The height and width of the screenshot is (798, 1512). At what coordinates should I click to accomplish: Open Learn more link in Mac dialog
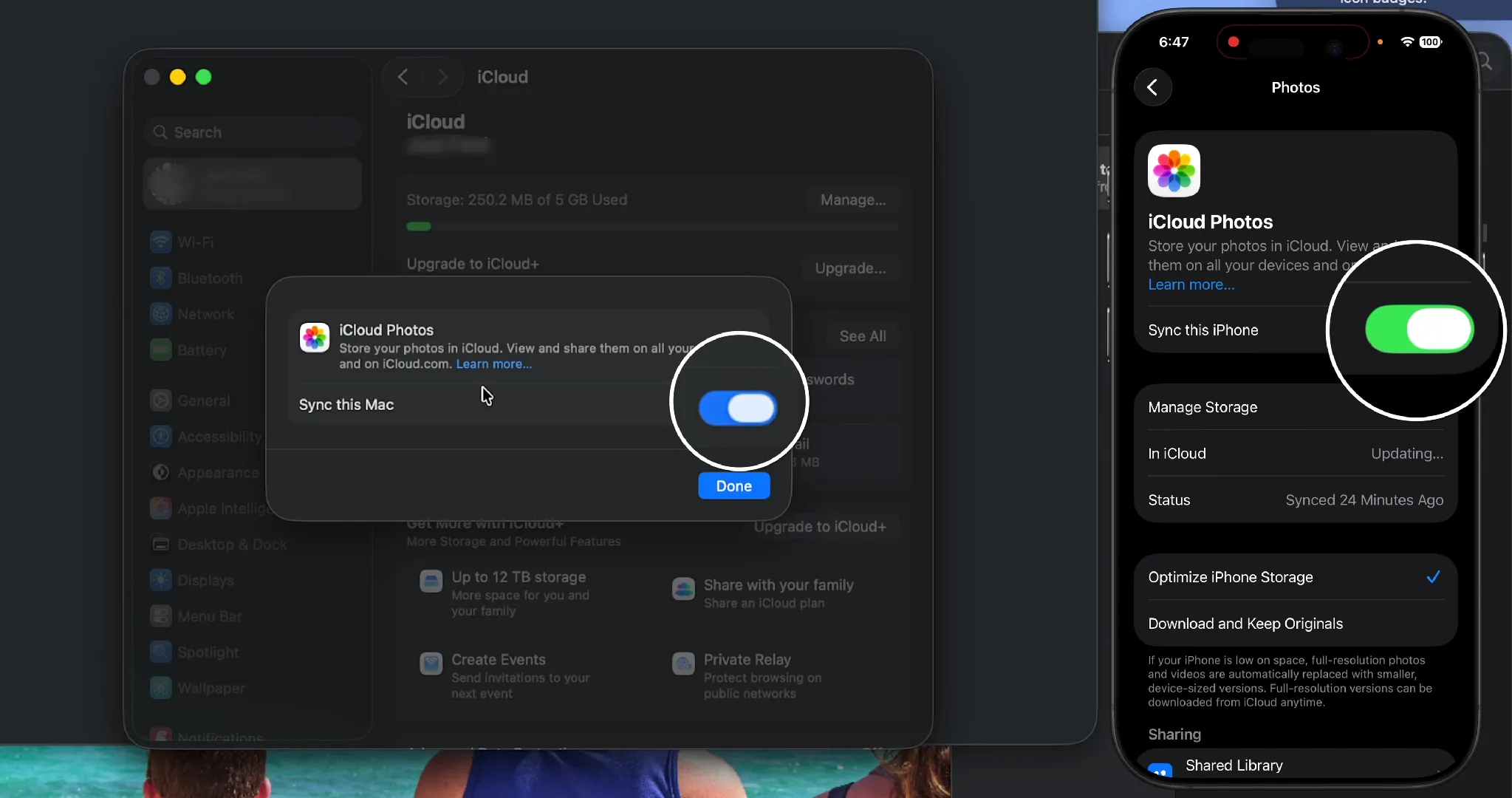(493, 364)
